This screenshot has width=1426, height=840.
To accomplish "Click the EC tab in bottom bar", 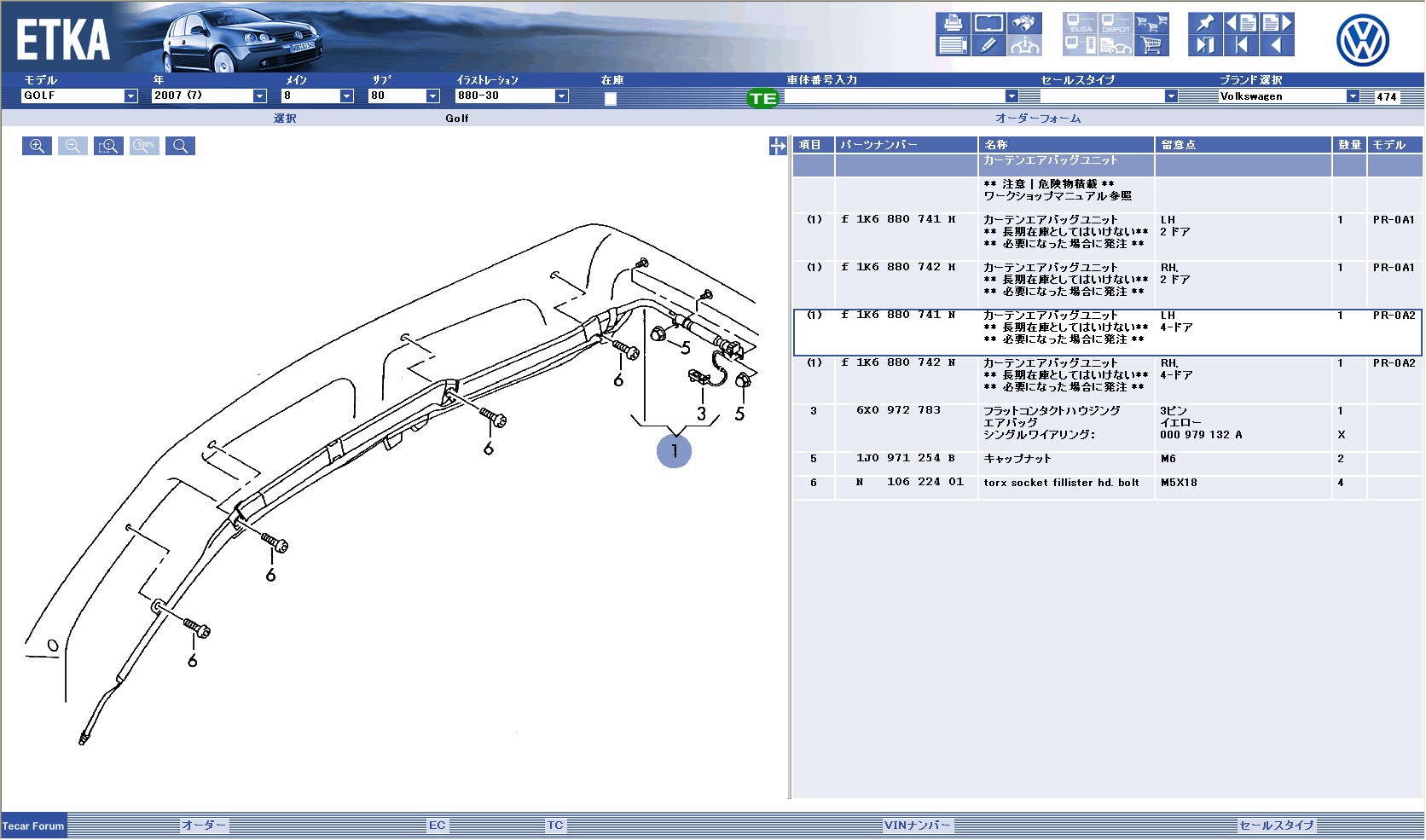I will tap(437, 826).
